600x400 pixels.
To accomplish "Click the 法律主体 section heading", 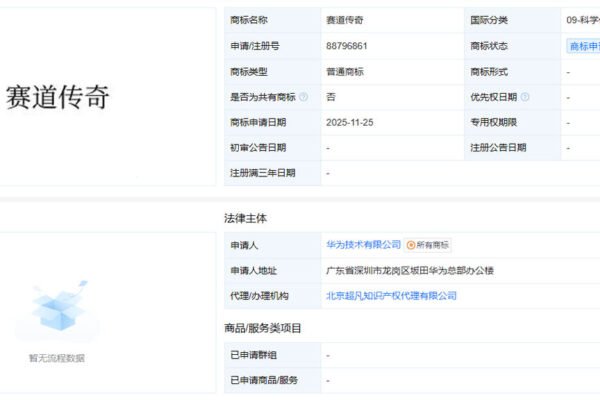I will pyautogui.click(x=245, y=217).
